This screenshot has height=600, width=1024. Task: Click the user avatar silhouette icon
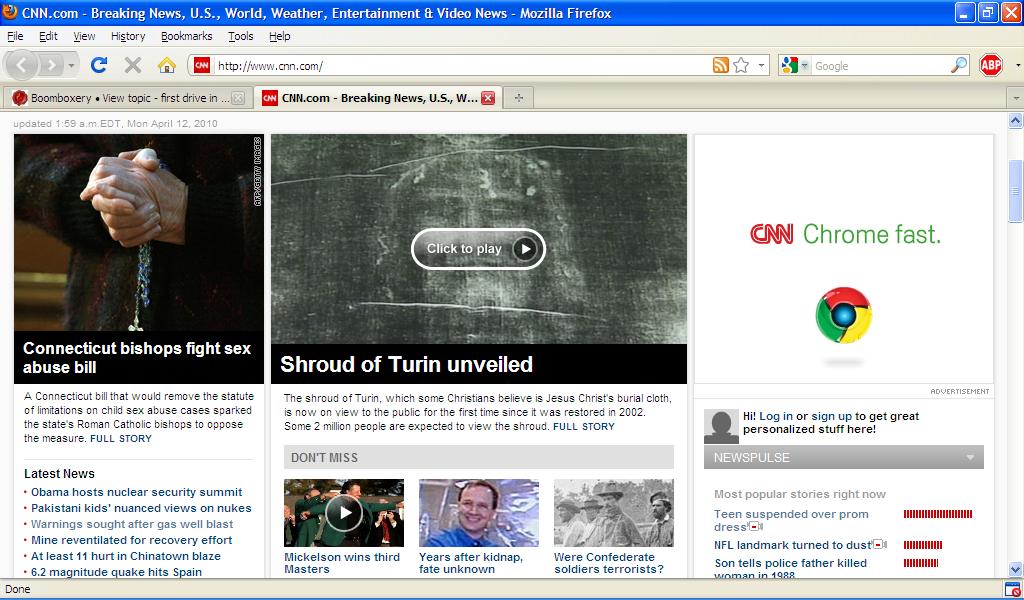[721, 426]
